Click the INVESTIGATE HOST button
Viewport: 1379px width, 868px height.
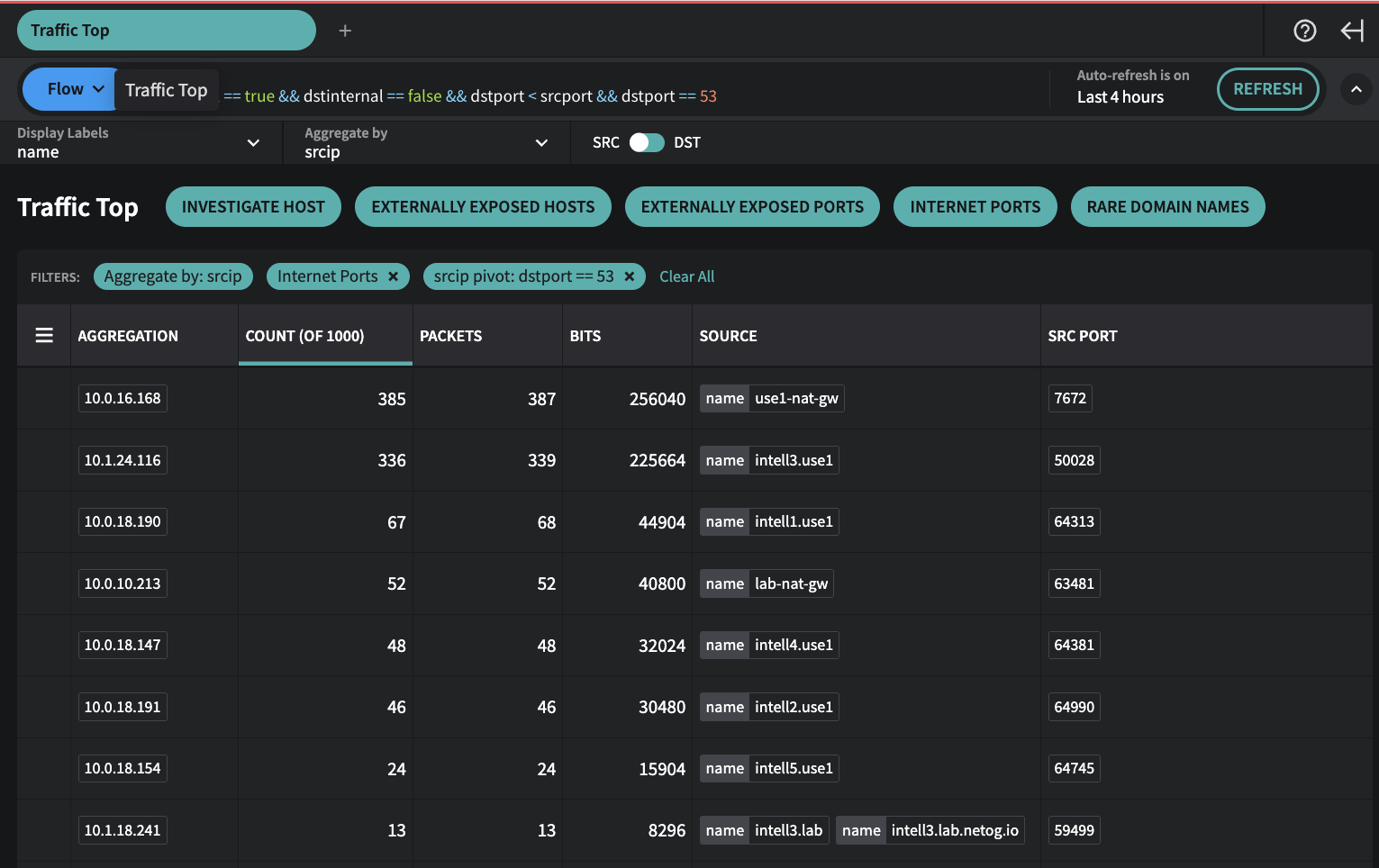pyautogui.click(x=253, y=206)
